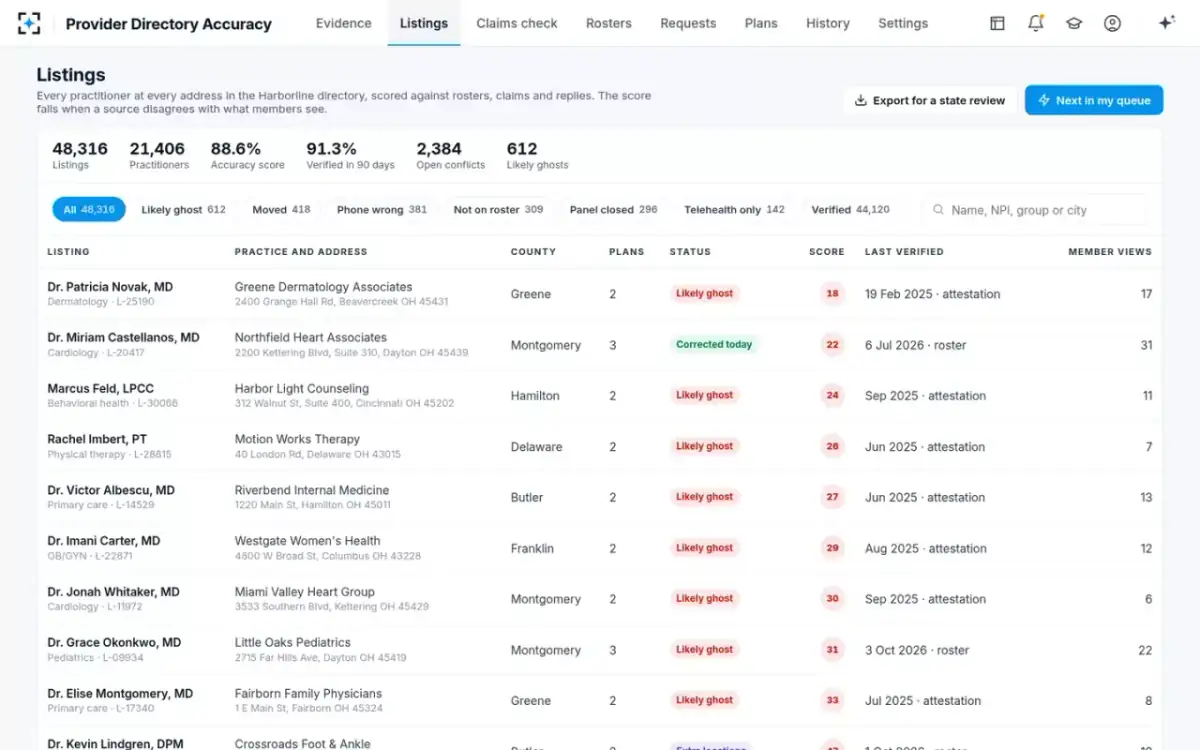Open Dr. Jonah Whitaker, MD listing

(113, 592)
